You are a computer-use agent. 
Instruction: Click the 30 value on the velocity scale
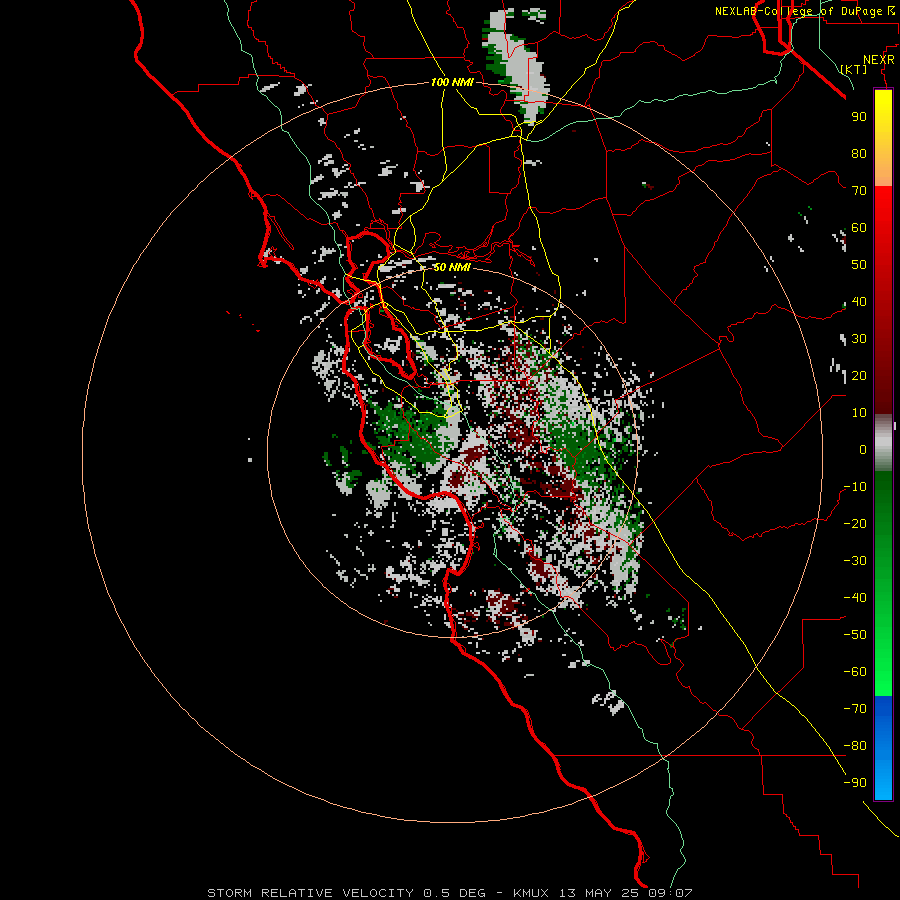pos(859,339)
